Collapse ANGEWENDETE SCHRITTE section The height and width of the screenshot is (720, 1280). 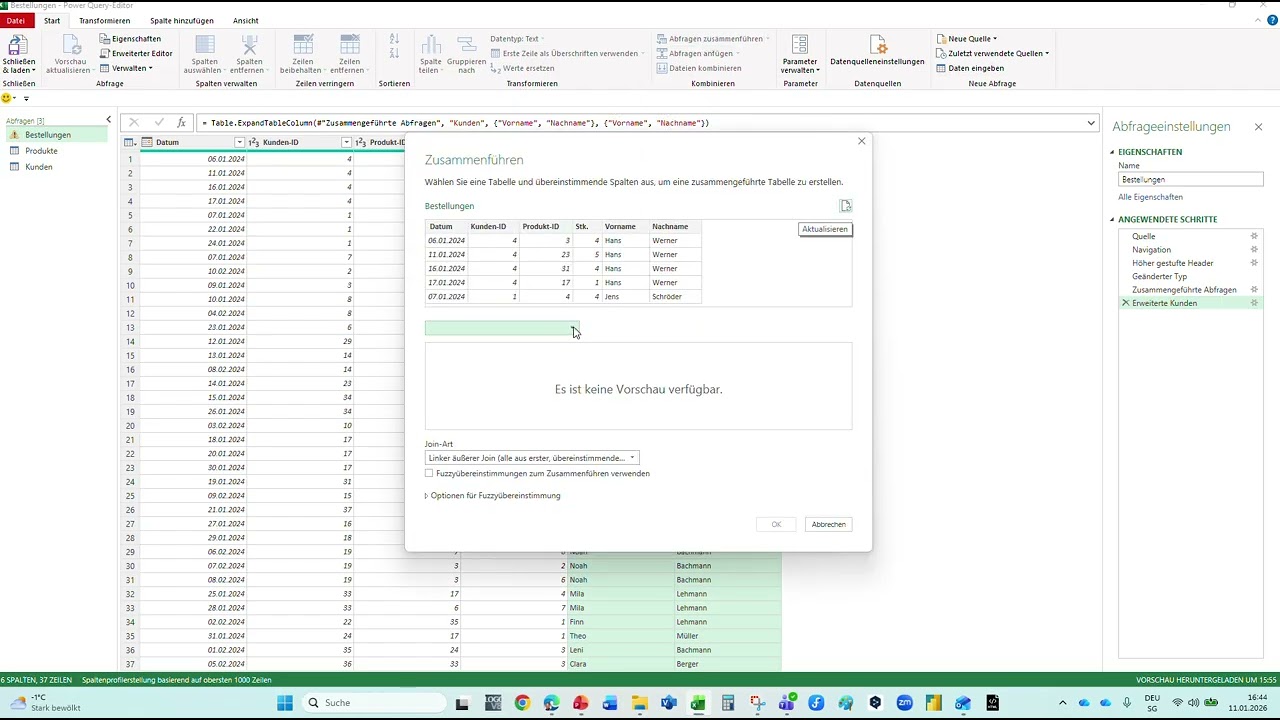click(x=1112, y=219)
